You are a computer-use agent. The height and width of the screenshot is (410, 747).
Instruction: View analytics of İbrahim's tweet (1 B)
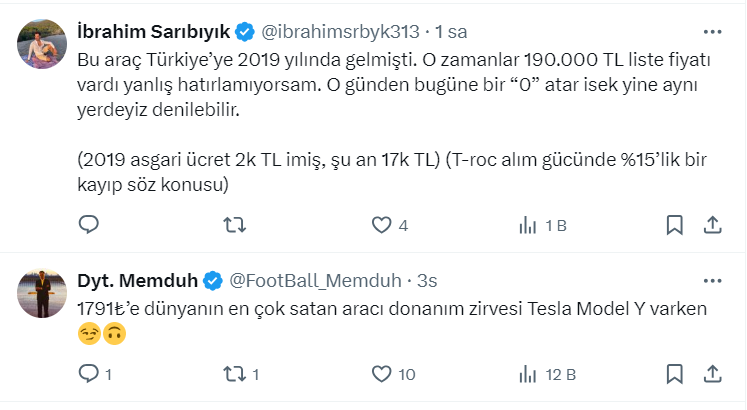click(526, 226)
